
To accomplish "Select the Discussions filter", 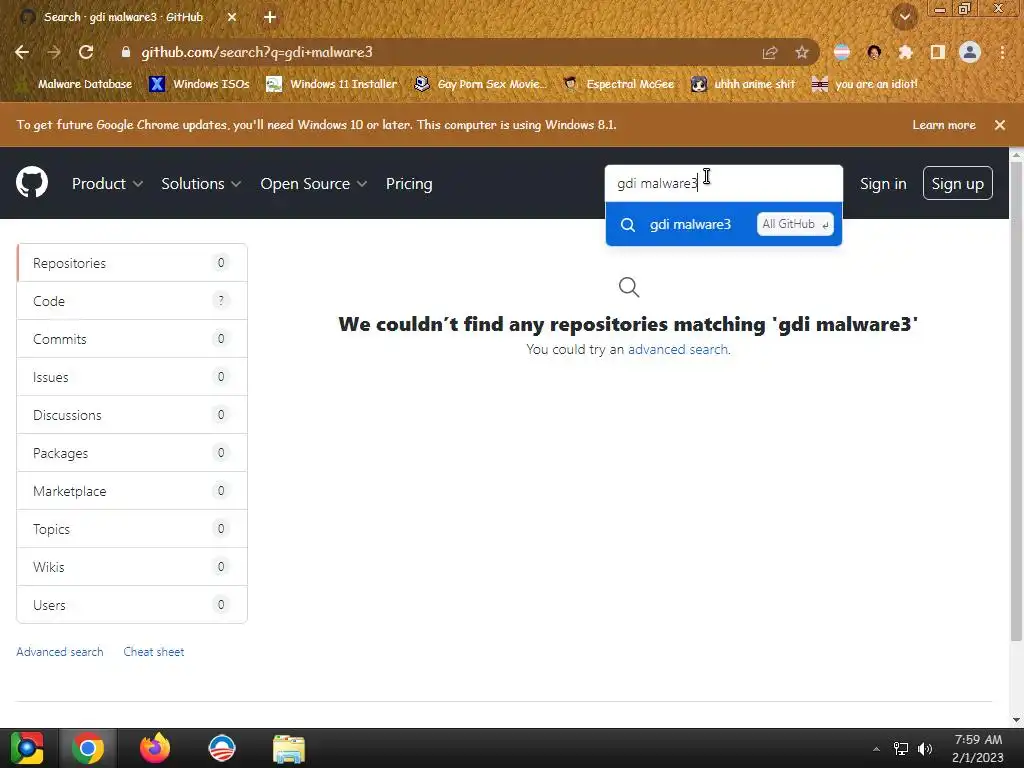I will (x=132, y=415).
